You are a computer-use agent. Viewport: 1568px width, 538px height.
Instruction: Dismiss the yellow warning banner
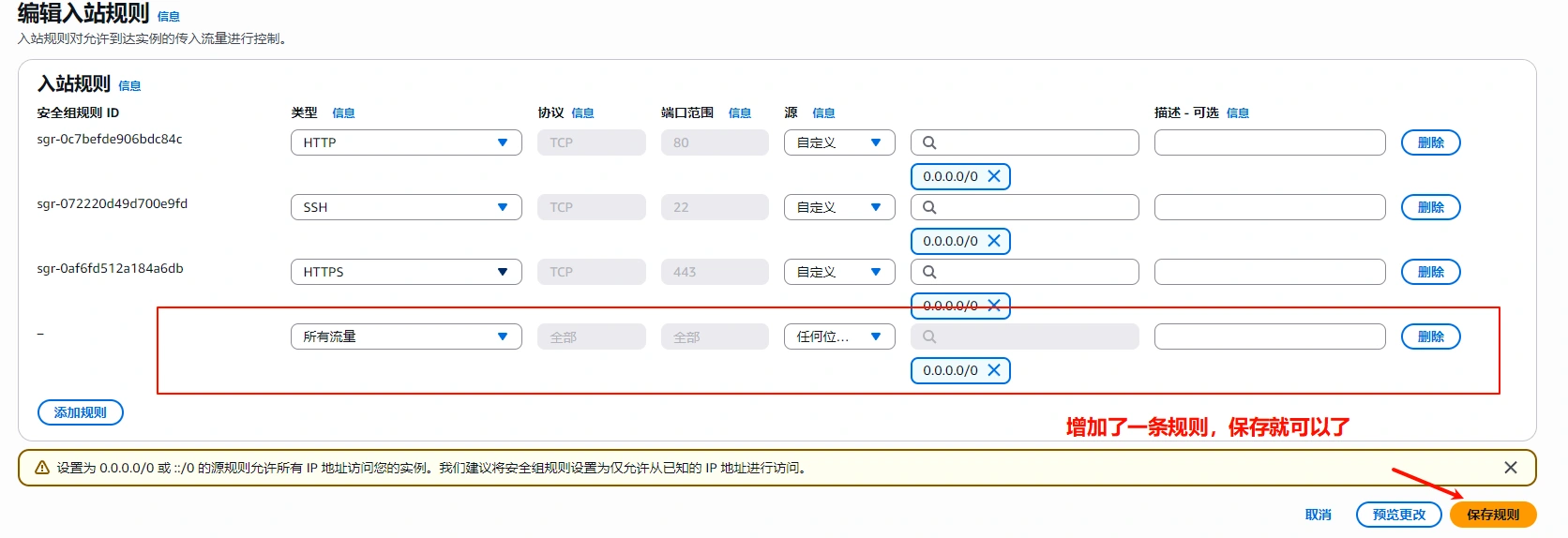click(1510, 468)
